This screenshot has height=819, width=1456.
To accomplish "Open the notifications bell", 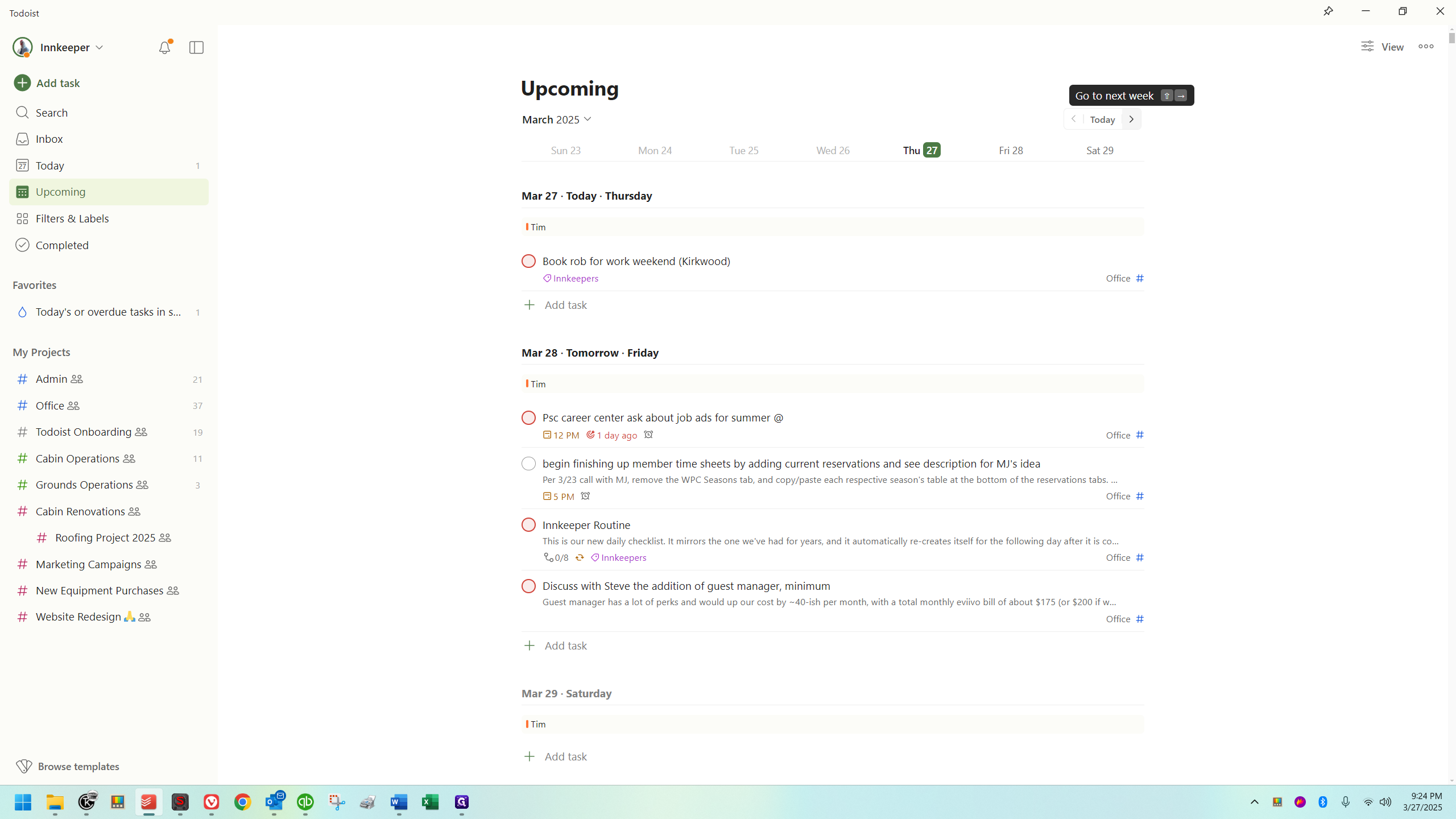I will [x=164, y=47].
